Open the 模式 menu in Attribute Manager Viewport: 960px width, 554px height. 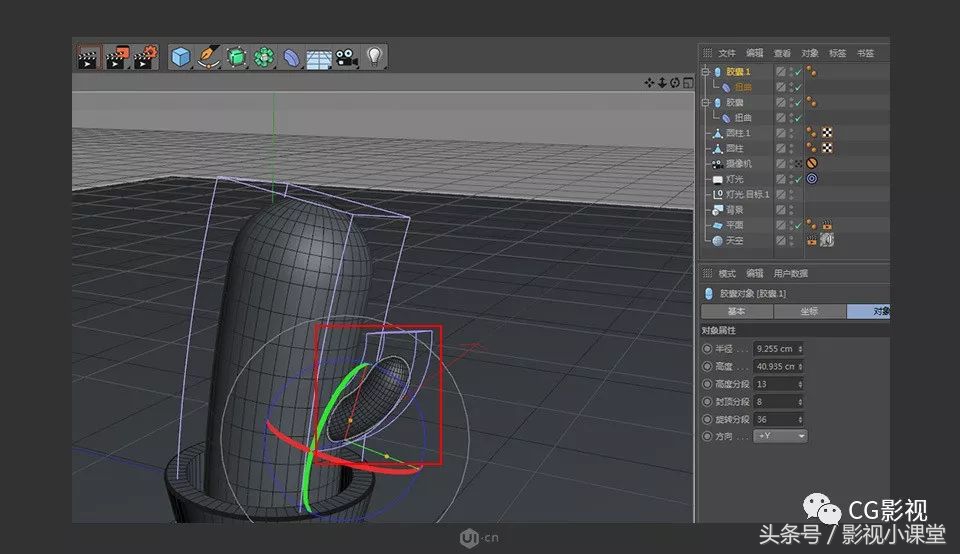pos(727,274)
